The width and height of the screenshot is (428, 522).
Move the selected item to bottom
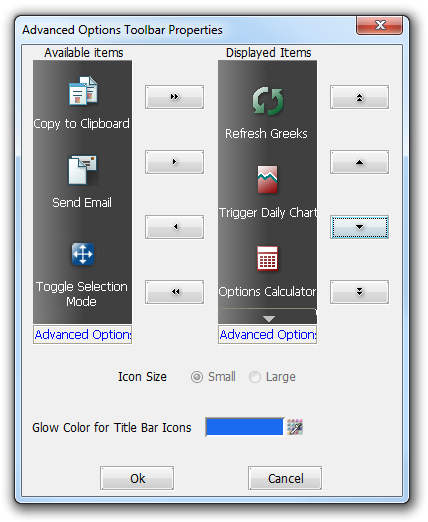(359, 292)
